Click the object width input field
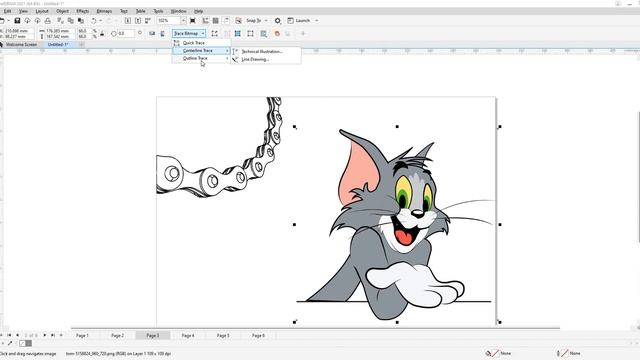 tap(60, 31)
